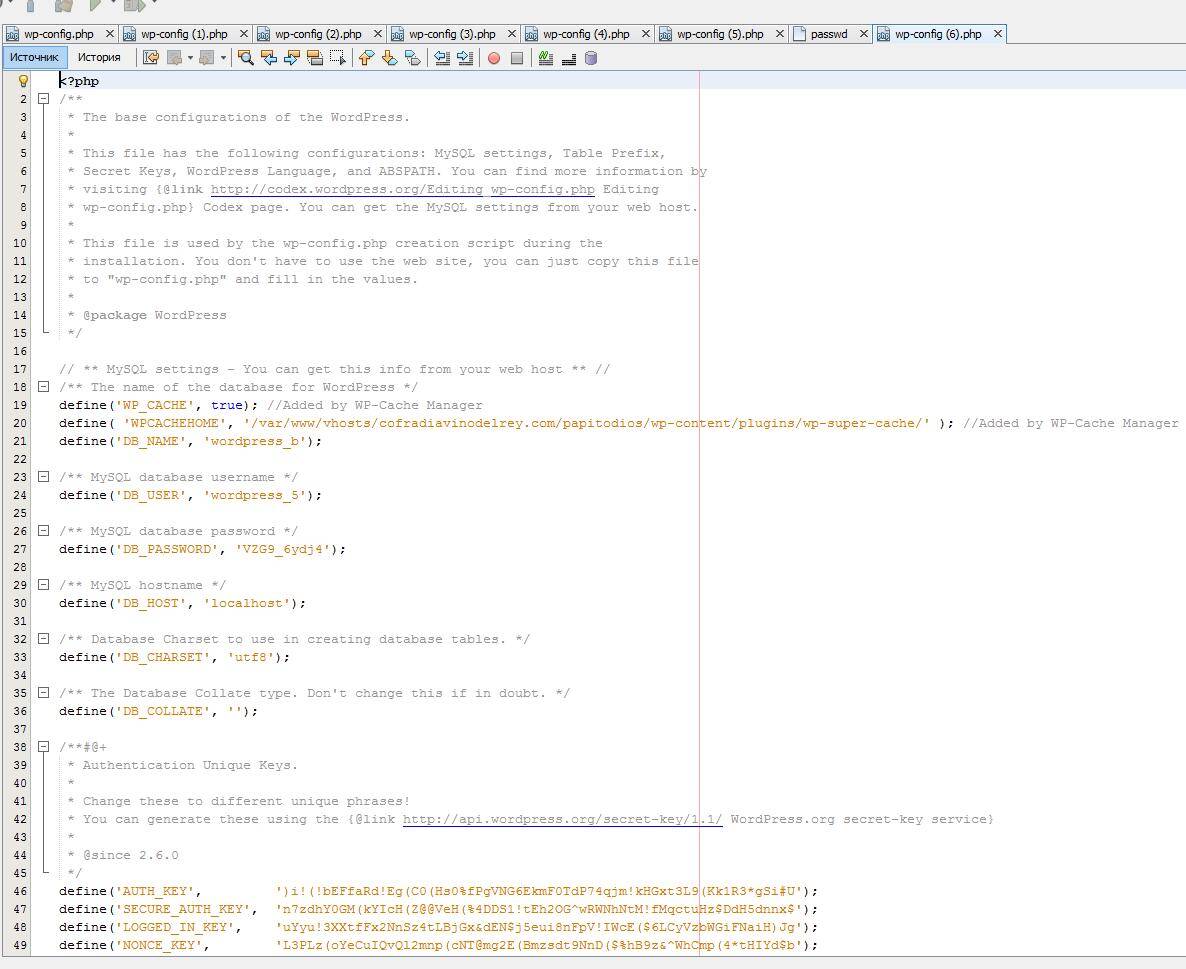The image size is (1186, 969).
Task: Switch to the passwd tab
Action: (x=828, y=34)
